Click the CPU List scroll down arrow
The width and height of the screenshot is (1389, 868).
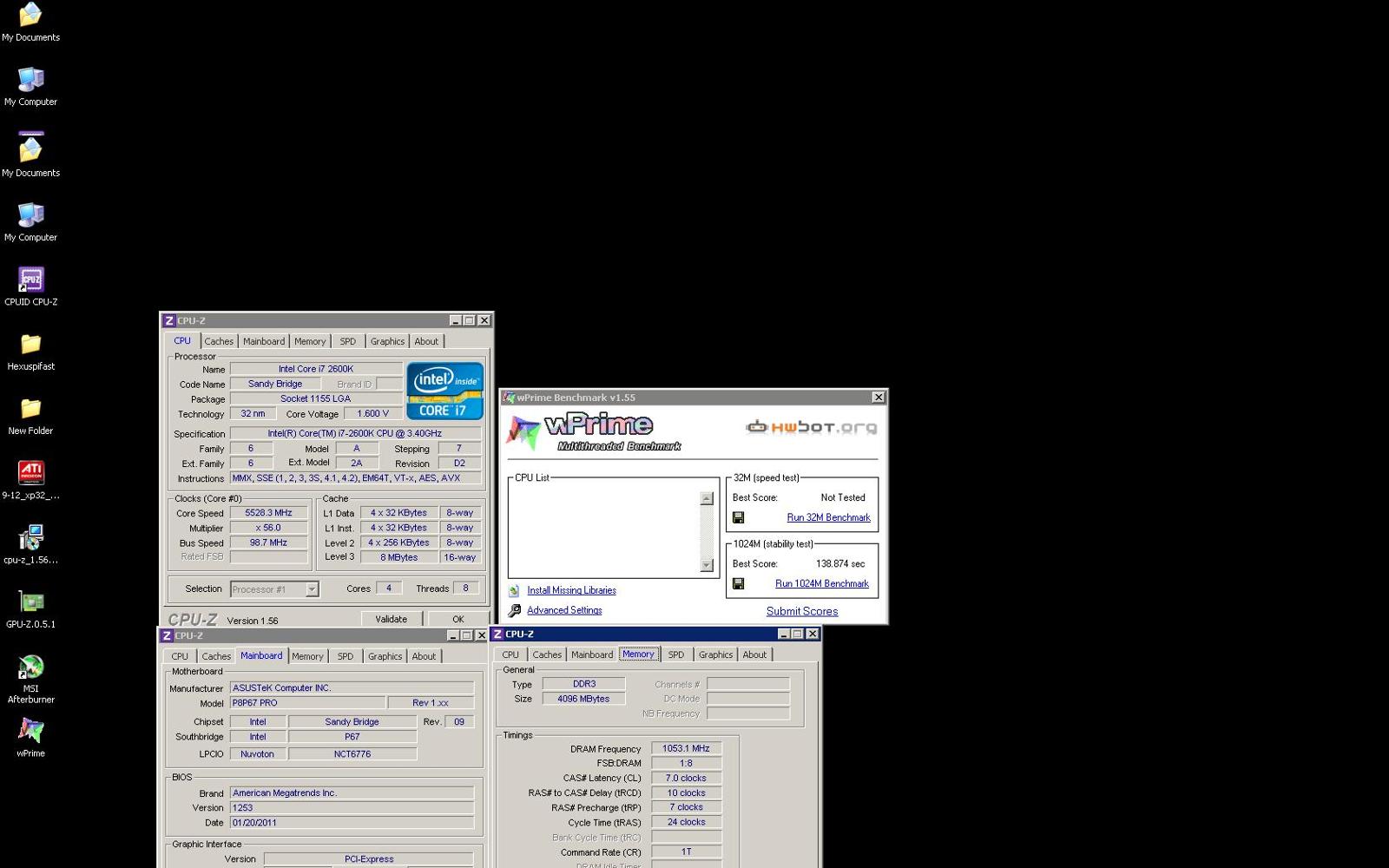[x=707, y=565]
